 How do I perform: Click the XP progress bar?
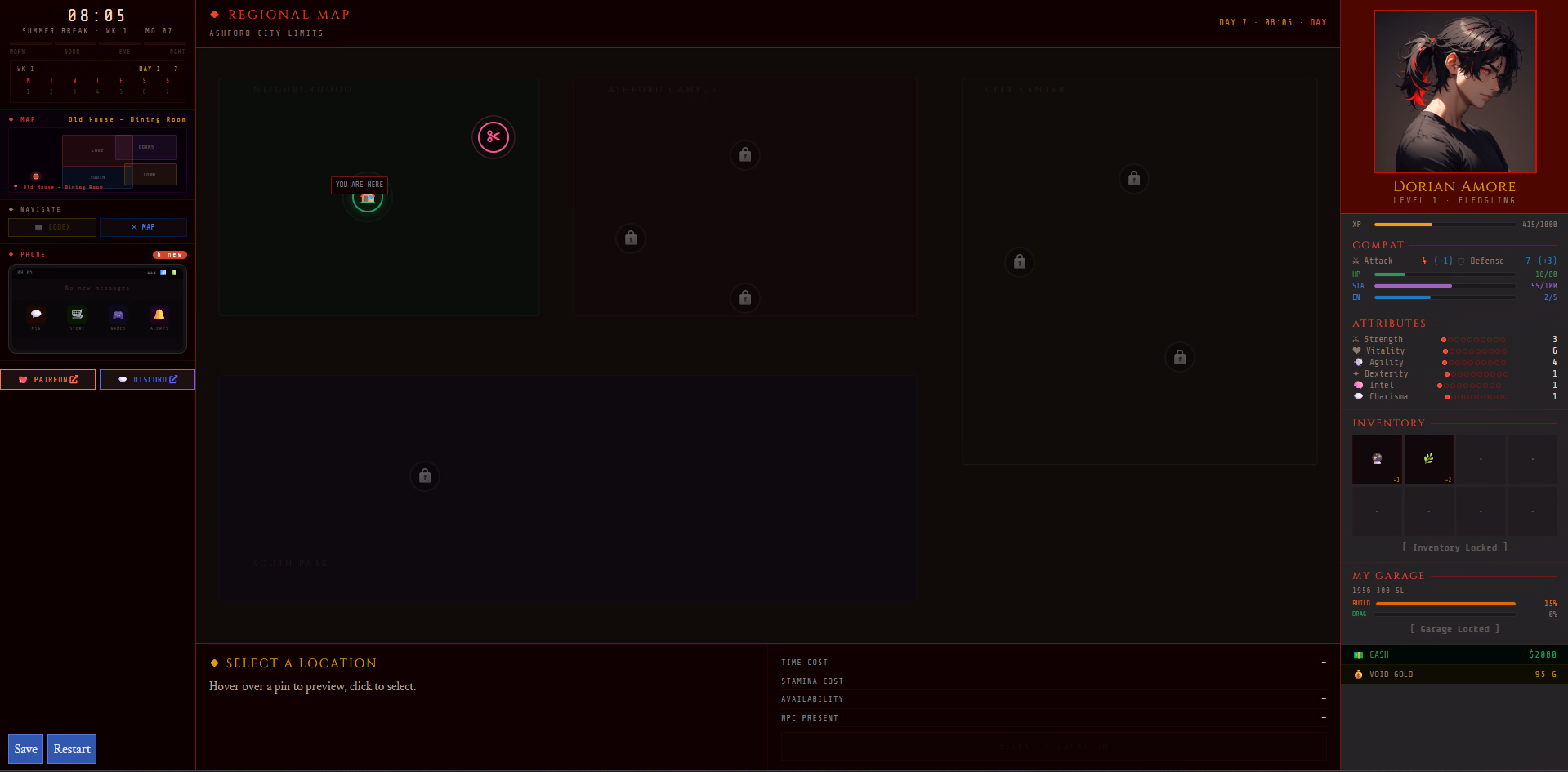[1445, 225]
